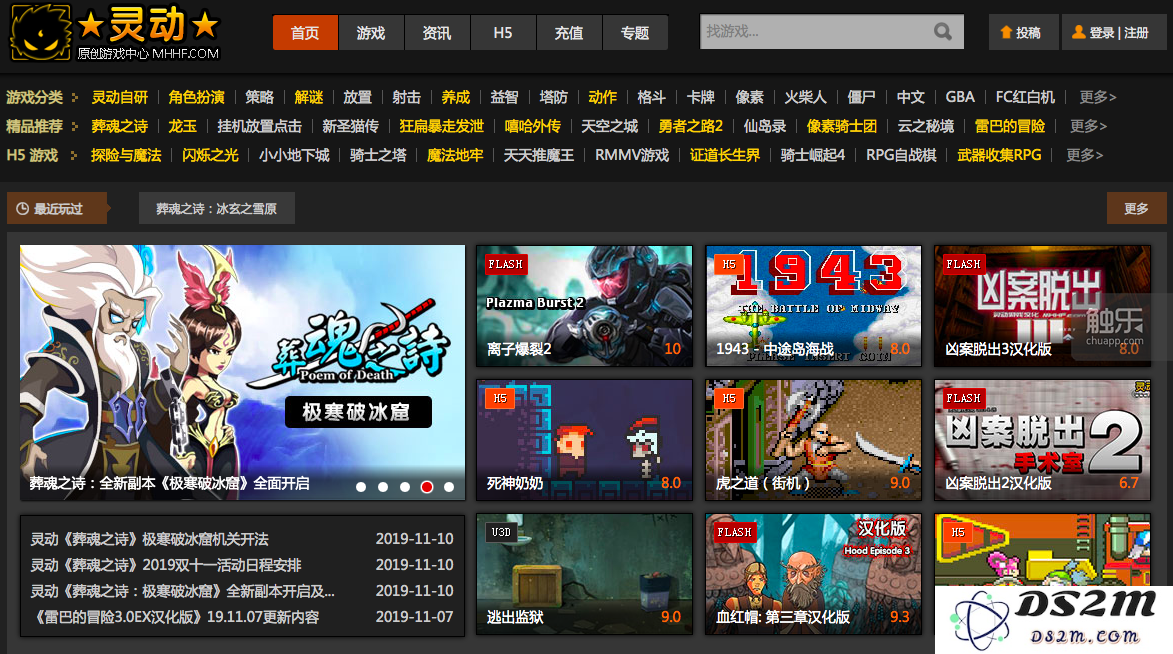Choose the 解谜 game category
The height and width of the screenshot is (654, 1173).
pyautogui.click(x=309, y=97)
